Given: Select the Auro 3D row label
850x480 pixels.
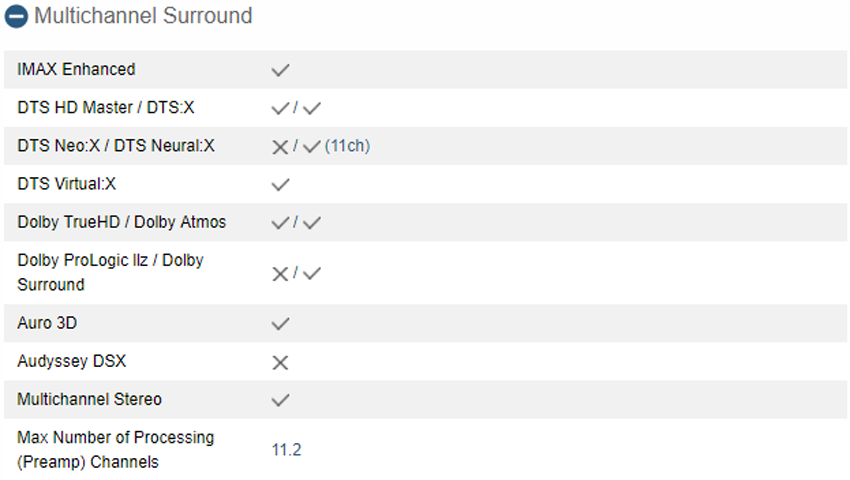Looking at the screenshot, I should (x=47, y=323).
